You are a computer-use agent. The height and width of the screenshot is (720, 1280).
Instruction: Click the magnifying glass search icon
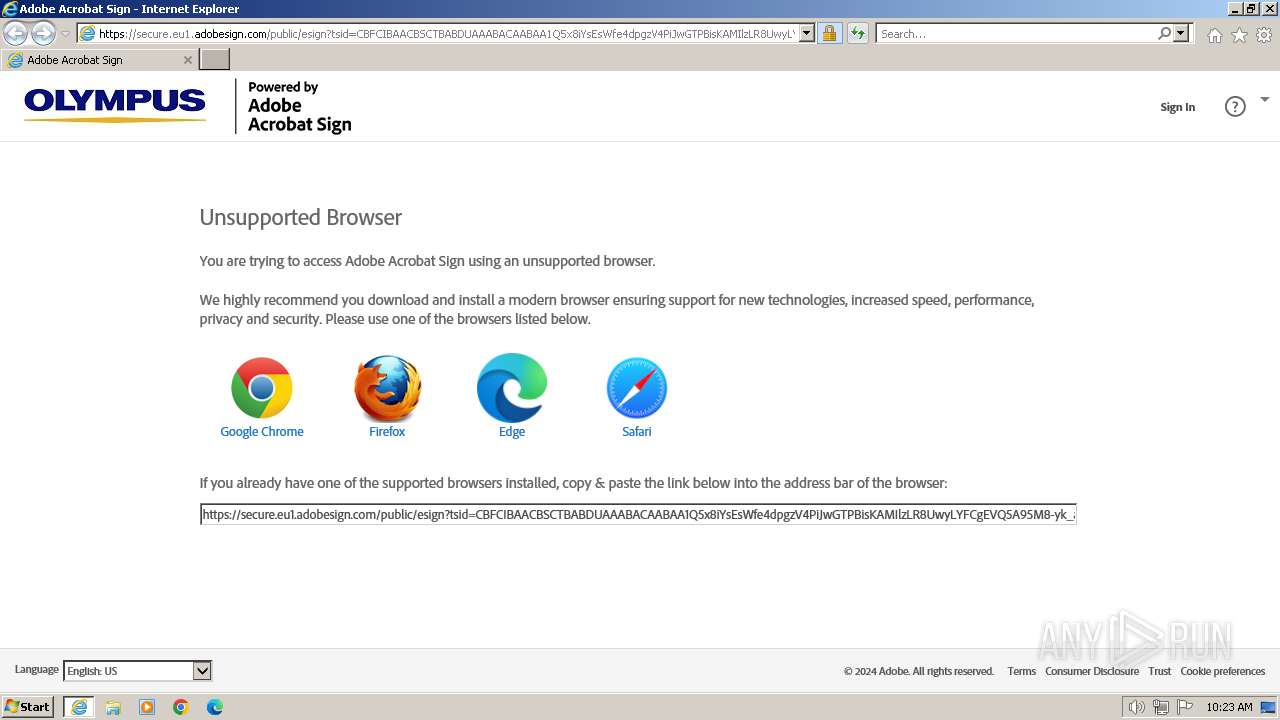[x=1164, y=33]
